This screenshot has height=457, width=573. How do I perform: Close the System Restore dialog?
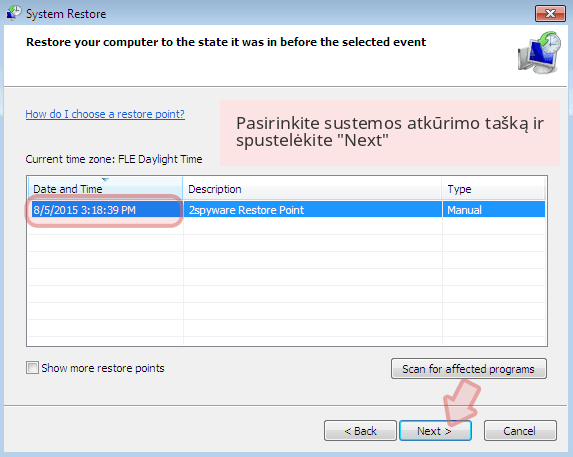pos(550,14)
